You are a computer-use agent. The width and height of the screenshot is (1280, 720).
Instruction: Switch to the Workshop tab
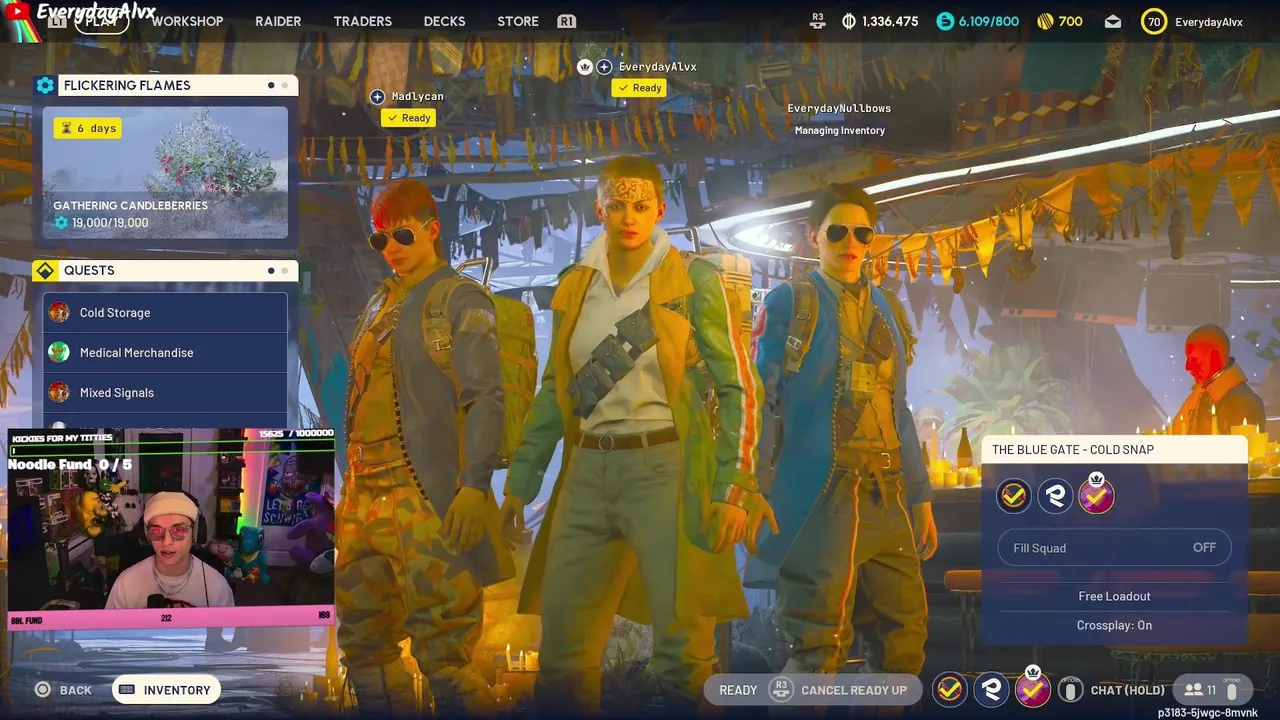click(187, 21)
